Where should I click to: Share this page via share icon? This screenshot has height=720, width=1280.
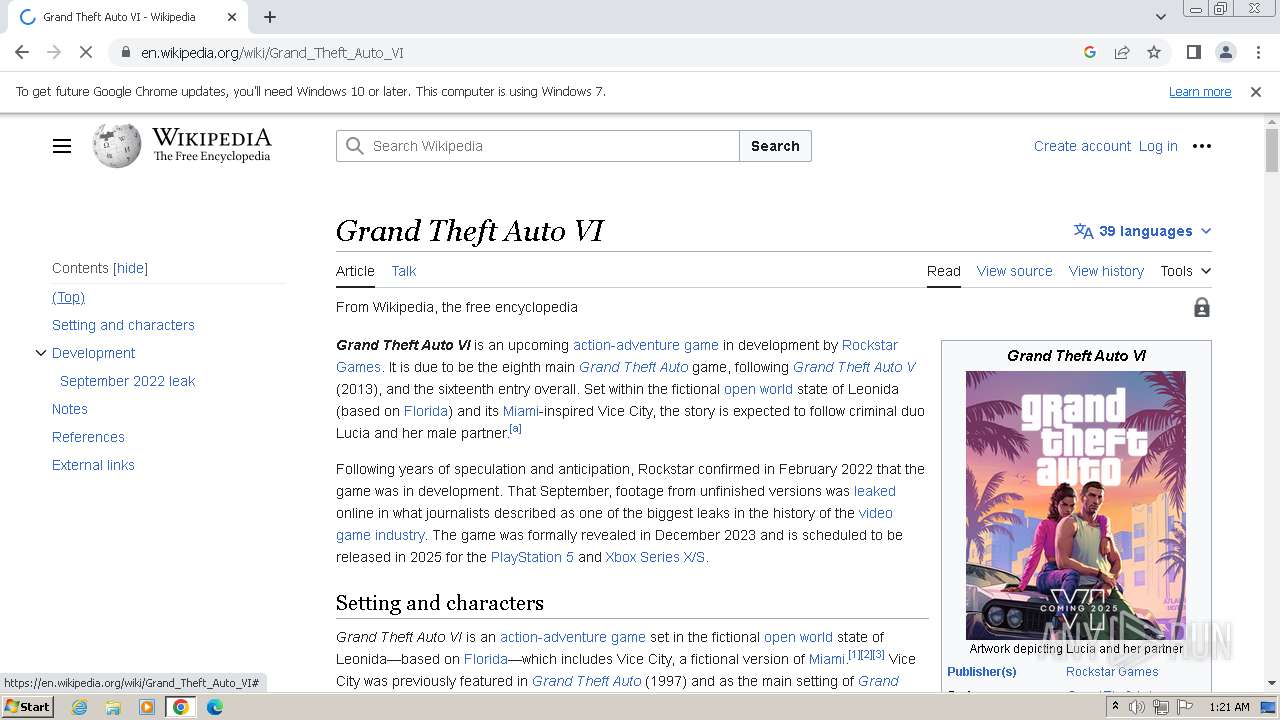(x=1122, y=52)
